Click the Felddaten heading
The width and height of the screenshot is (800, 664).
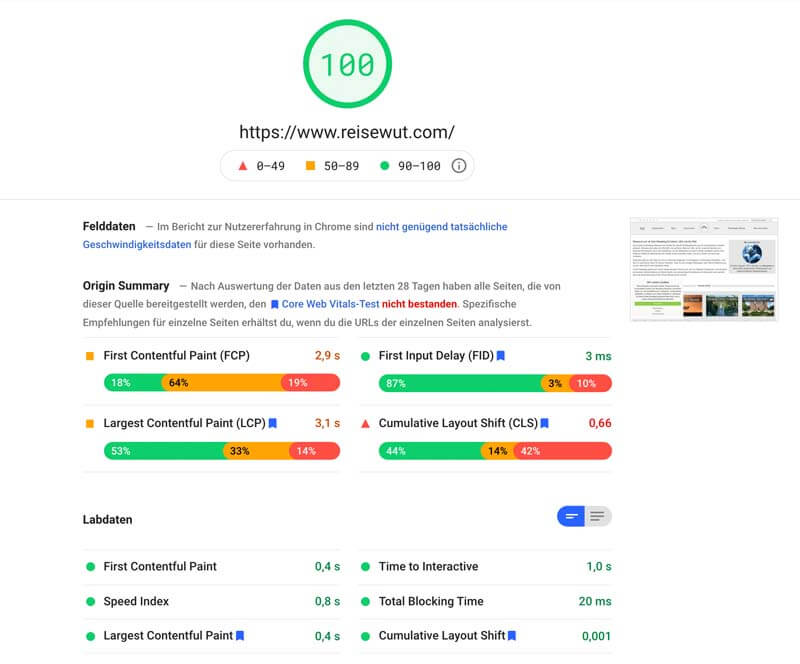[x=109, y=226]
